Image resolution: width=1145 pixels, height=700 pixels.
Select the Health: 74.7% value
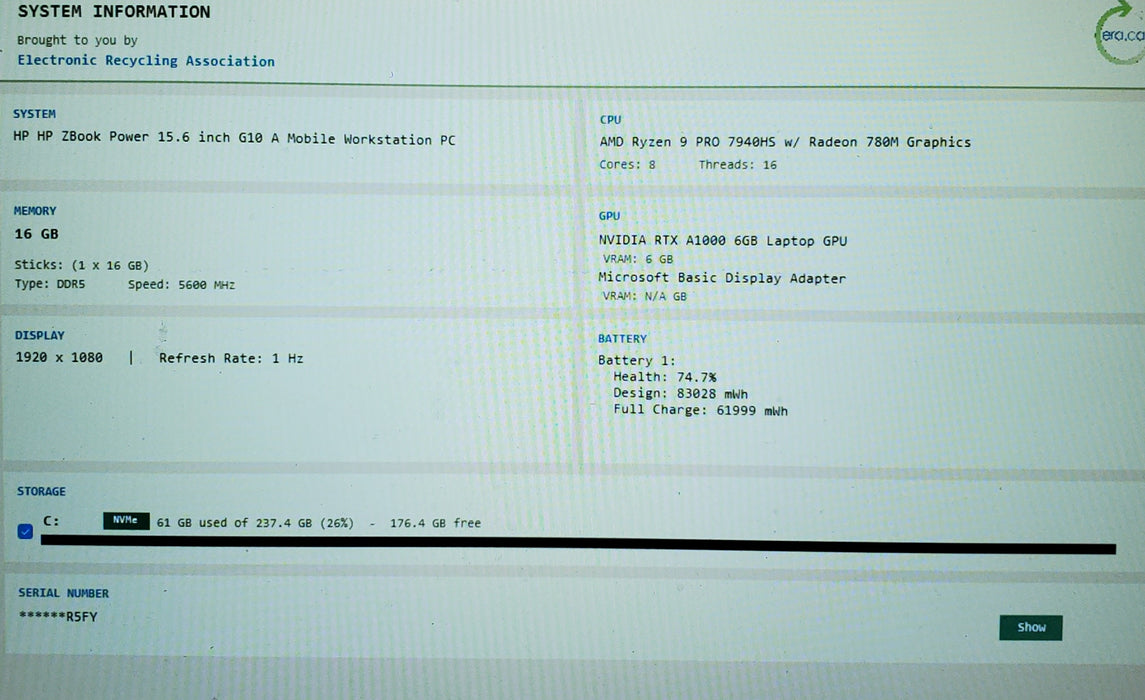coord(665,377)
